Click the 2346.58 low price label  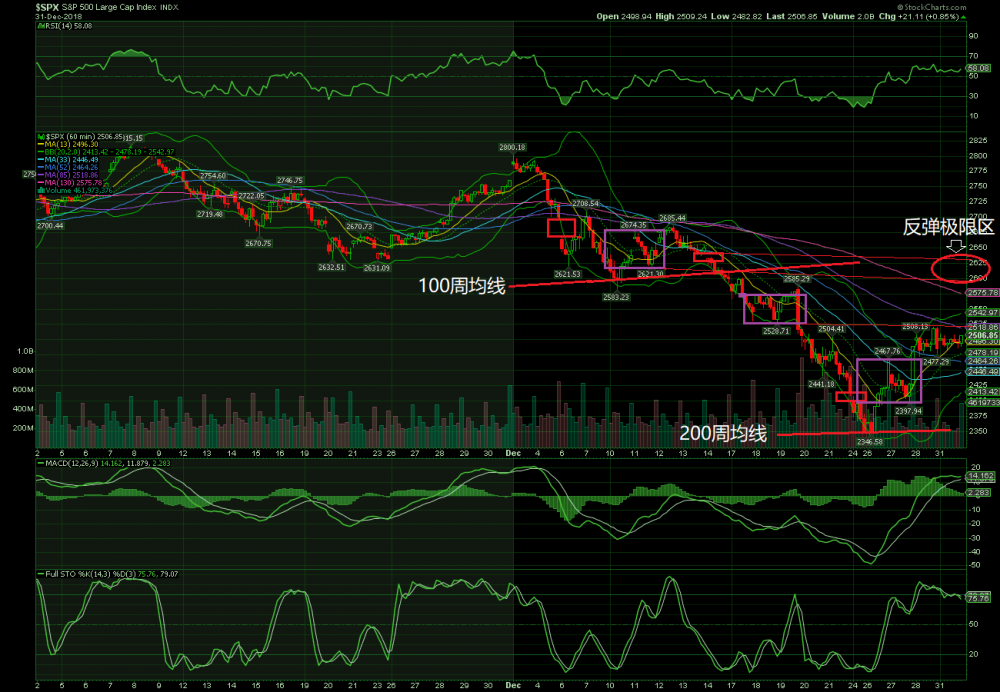(x=869, y=441)
